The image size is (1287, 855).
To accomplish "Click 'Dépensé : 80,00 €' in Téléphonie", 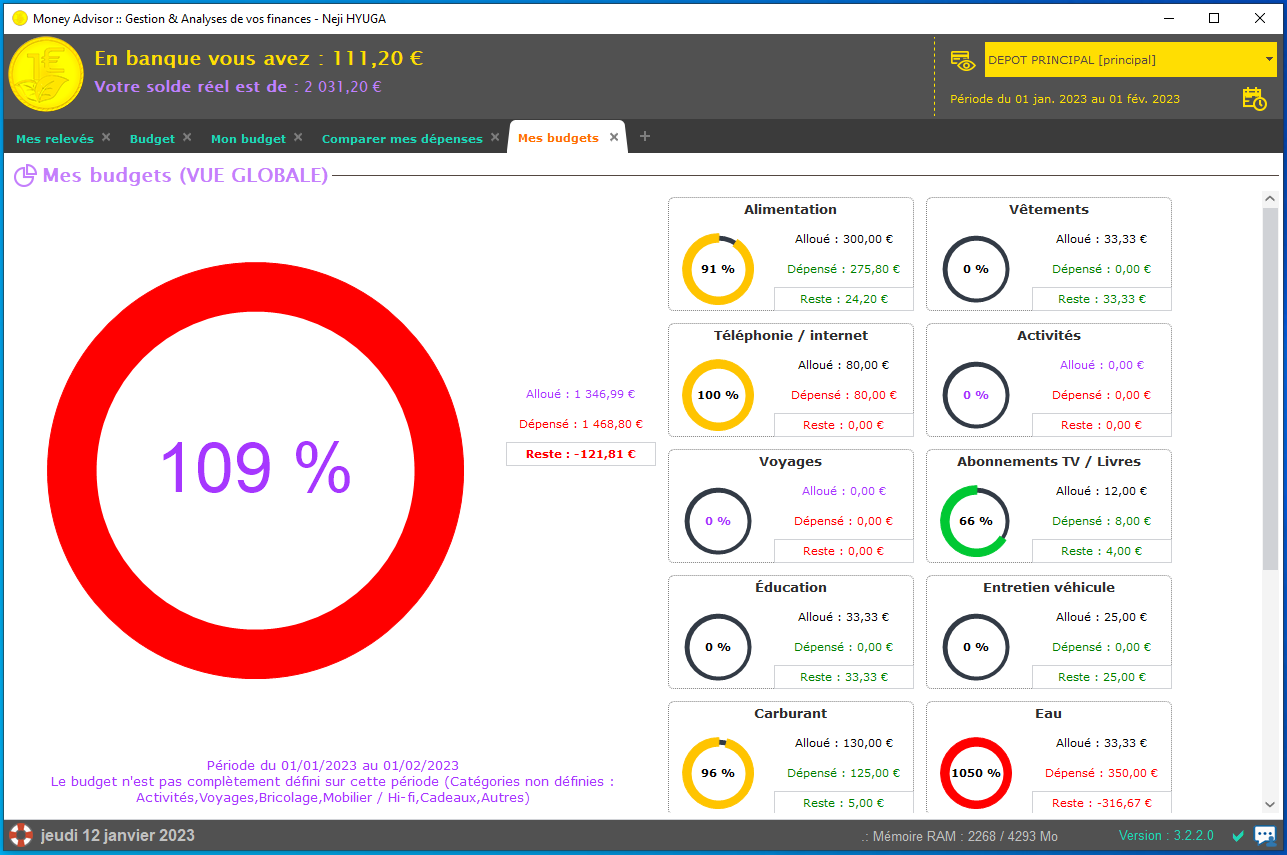I will (x=843, y=395).
